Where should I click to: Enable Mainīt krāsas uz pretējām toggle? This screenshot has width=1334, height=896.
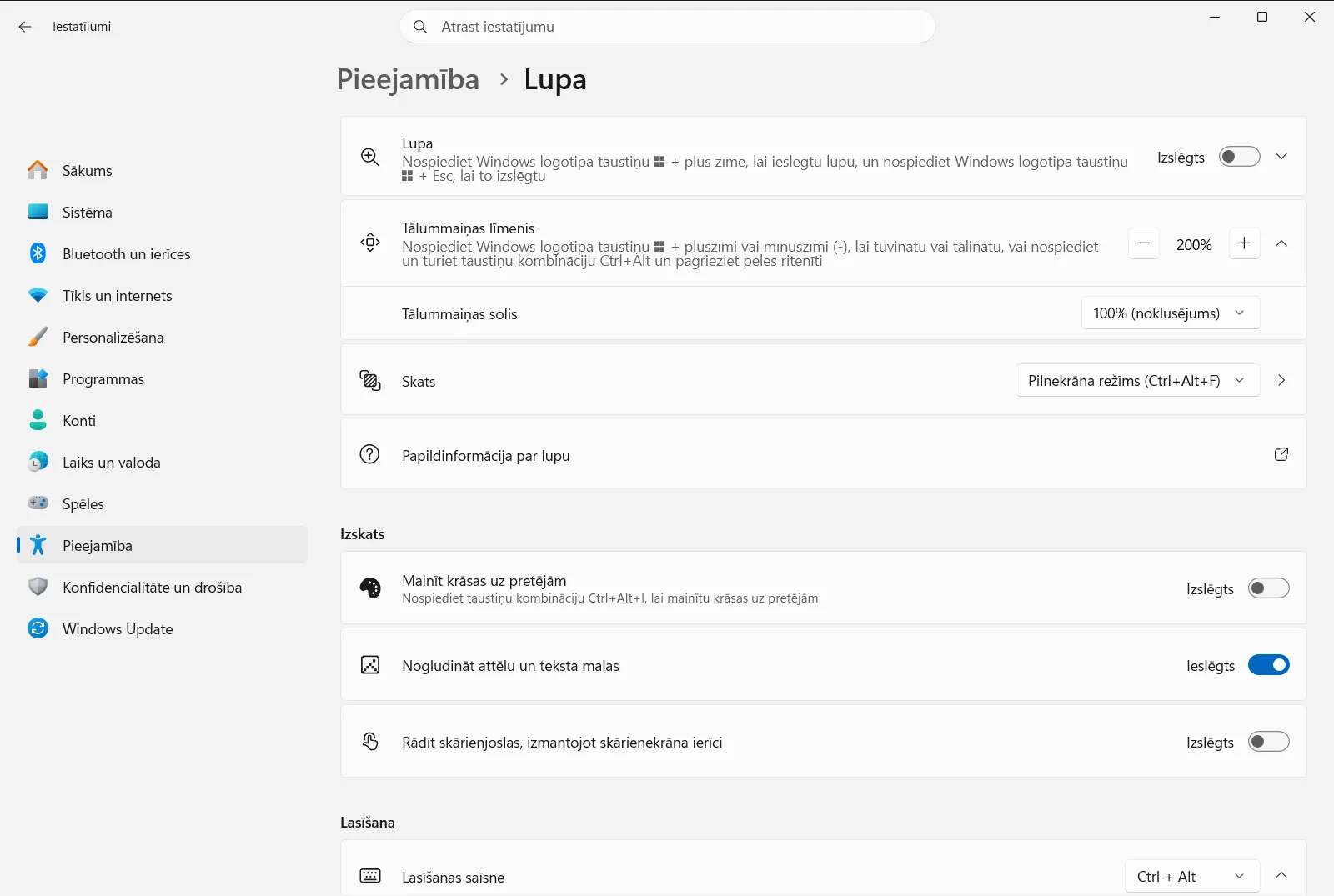(1269, 588)
